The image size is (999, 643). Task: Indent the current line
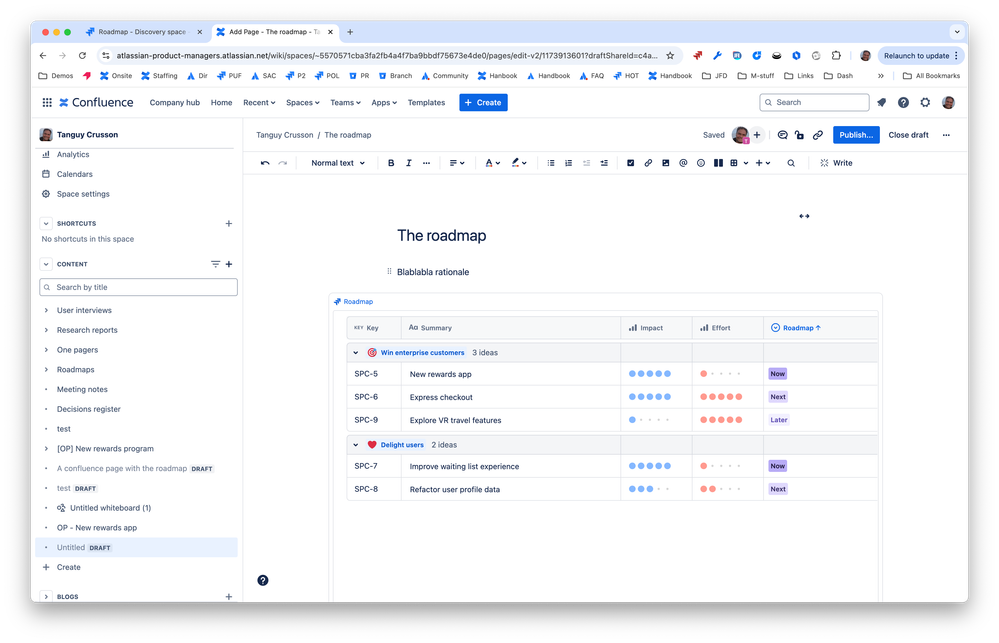pyautogui.click(x=604, y=163)
